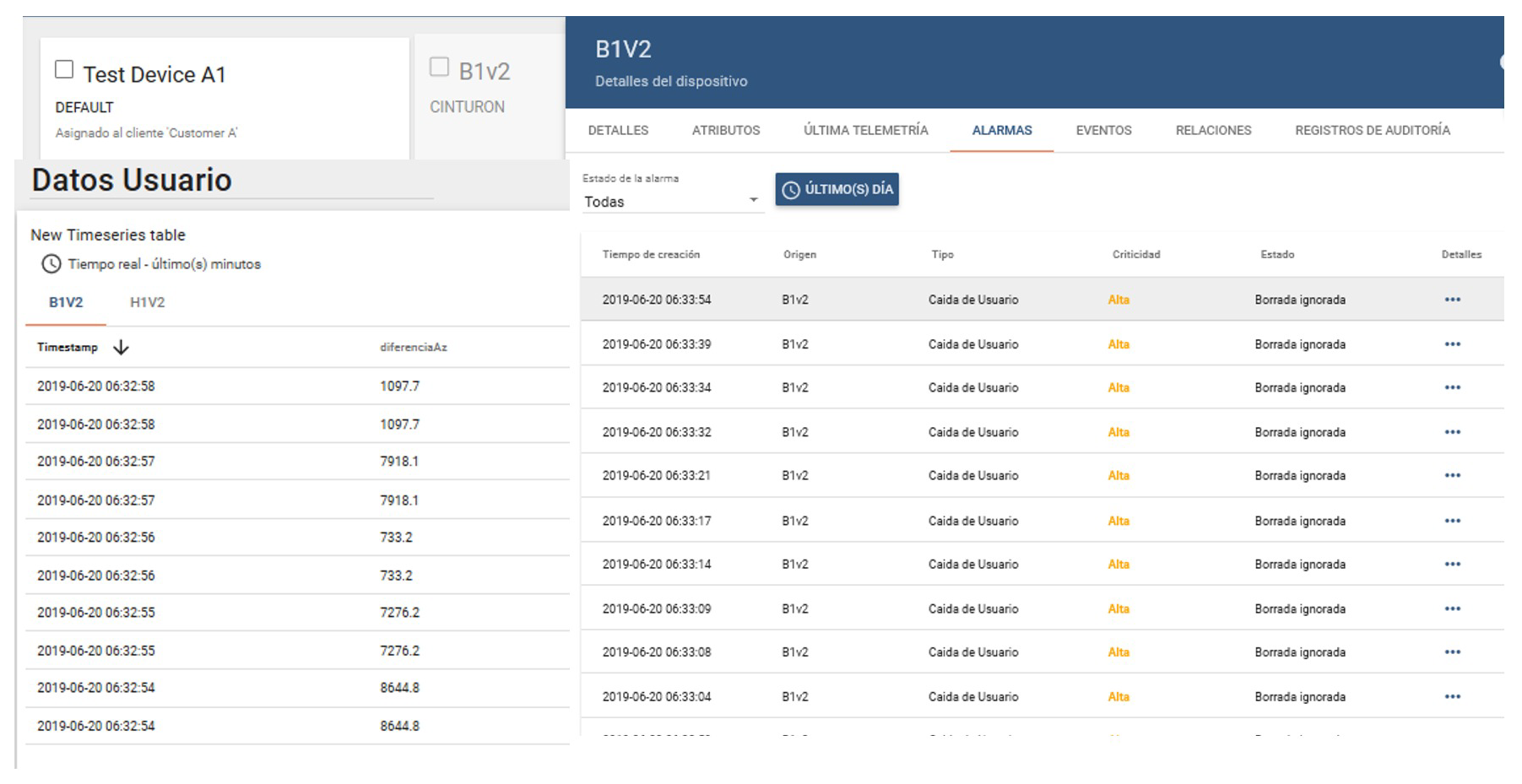Select the H1V2 timeseries tab
The height and width of the screenshot is (784, 1522).
click(x=147, y=303)
